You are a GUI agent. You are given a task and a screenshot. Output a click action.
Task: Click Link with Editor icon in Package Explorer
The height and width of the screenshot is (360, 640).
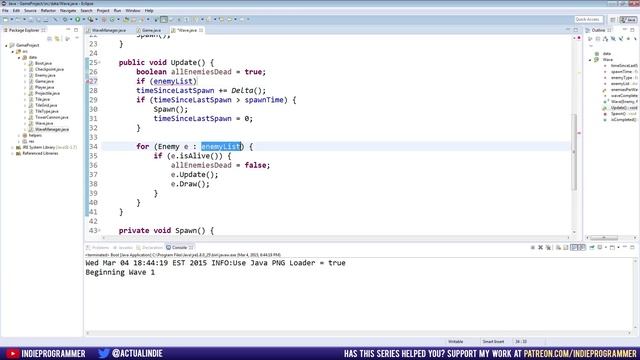(x=57, y=38)
